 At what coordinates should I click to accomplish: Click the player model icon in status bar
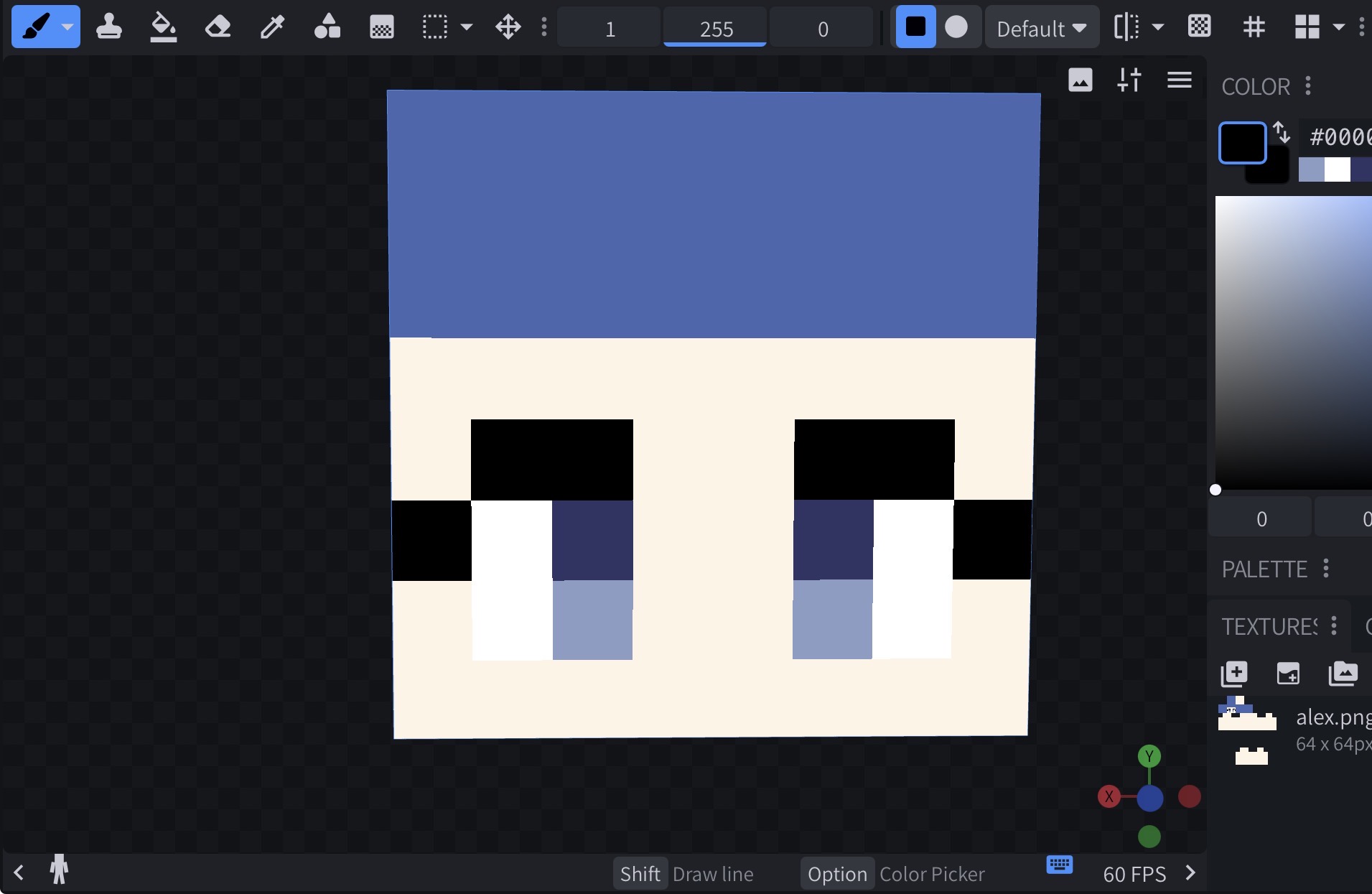59,870
